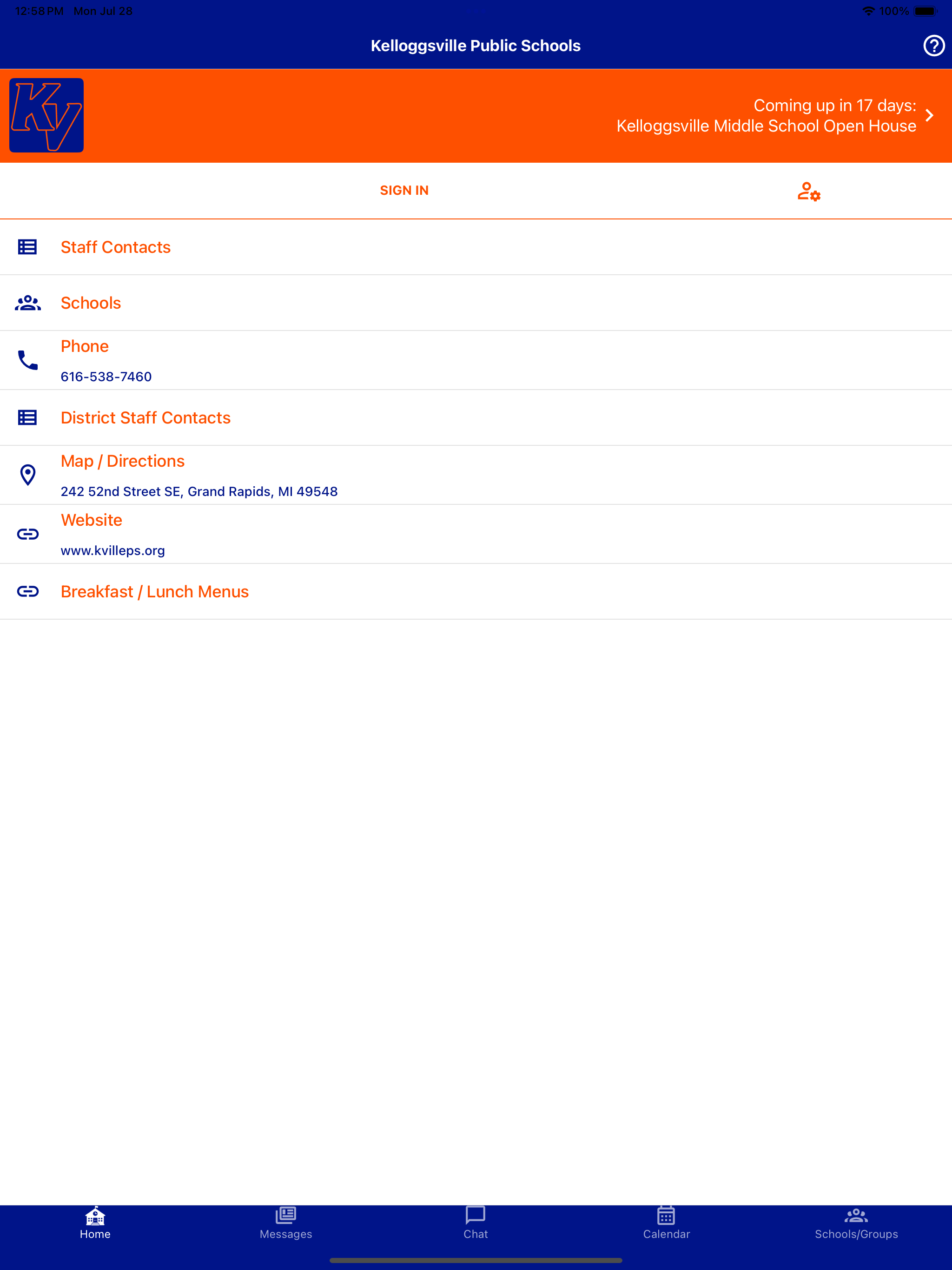Tap the battery status icon

point(926,11)
